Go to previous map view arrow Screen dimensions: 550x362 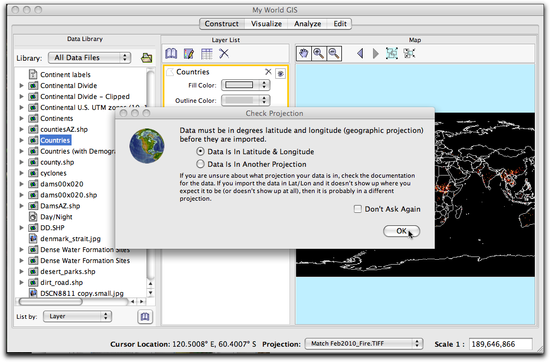pyautogui.click(x=360, y=54)
